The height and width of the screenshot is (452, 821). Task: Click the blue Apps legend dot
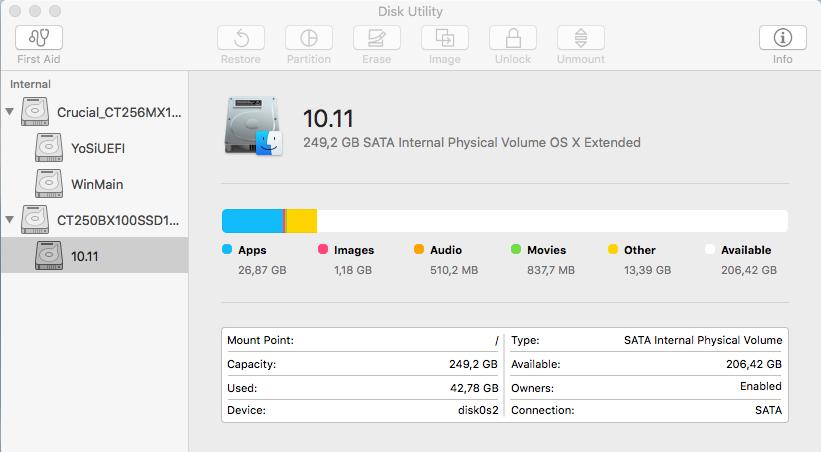227,250
